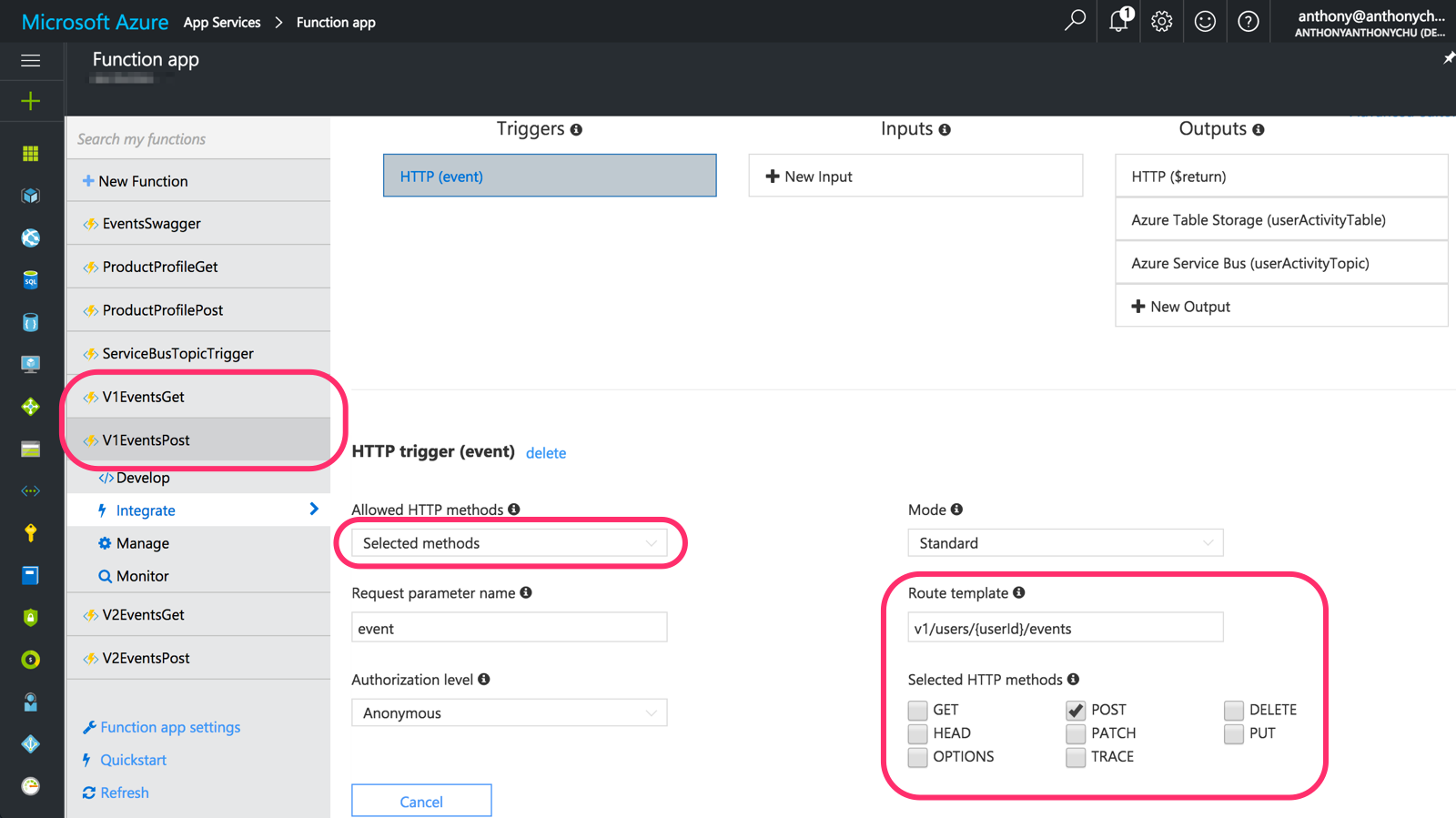The image size is (1456, 818).
Task: Click App Services in breadcrumb
Action: (x=222, y=22)
